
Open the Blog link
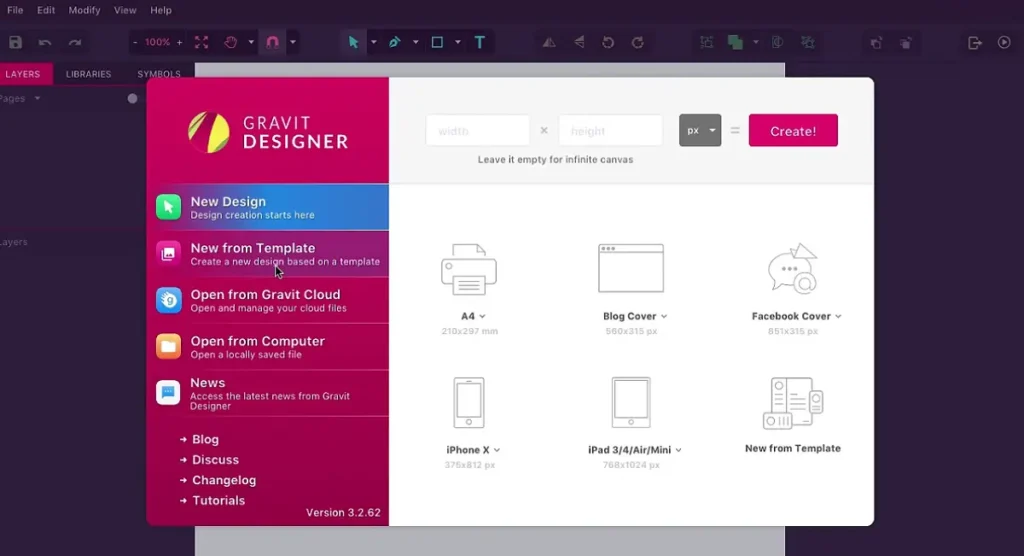coord(205,440)
